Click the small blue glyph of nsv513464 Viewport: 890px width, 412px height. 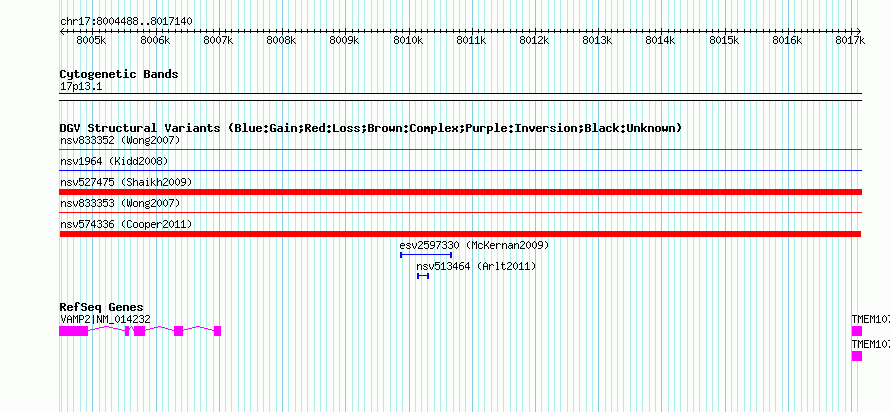(x=422, y=276)
